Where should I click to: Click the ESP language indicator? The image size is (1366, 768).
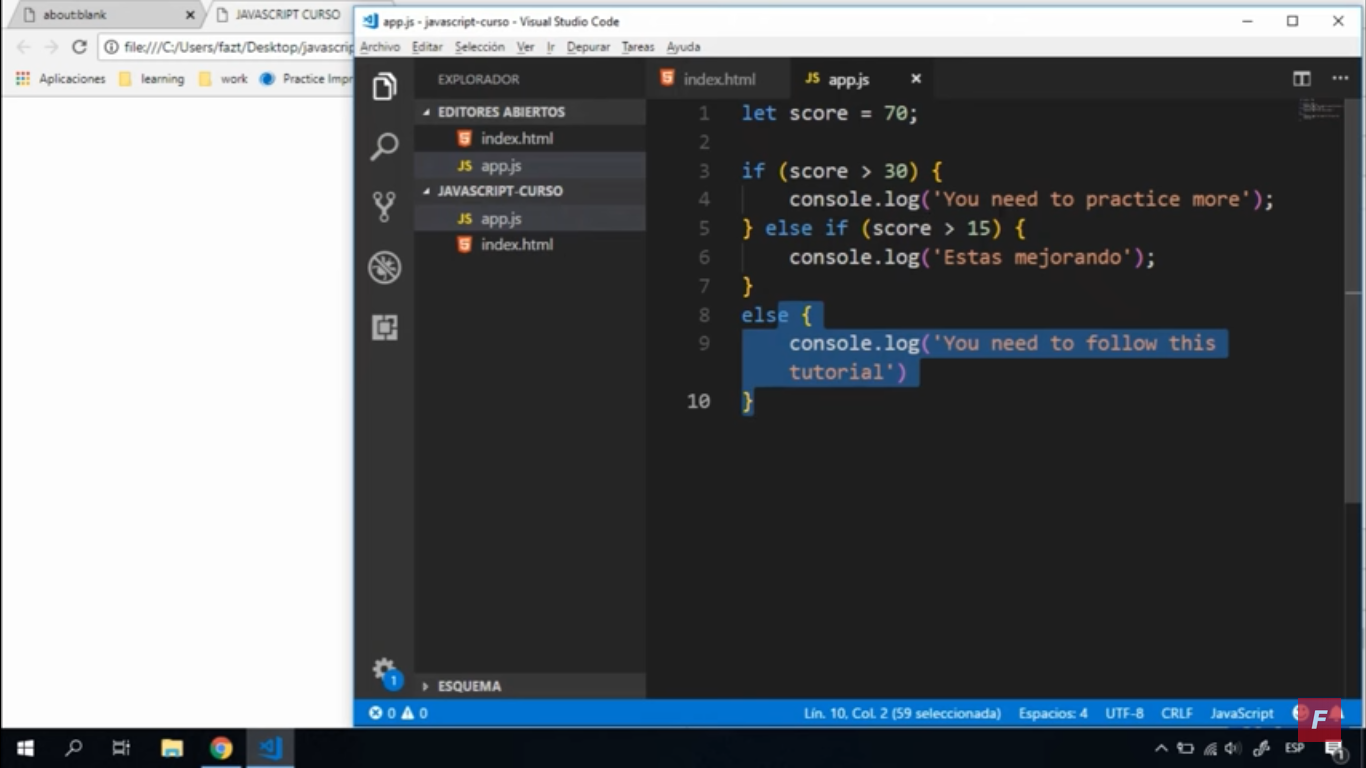click(x=1294, y=748)
